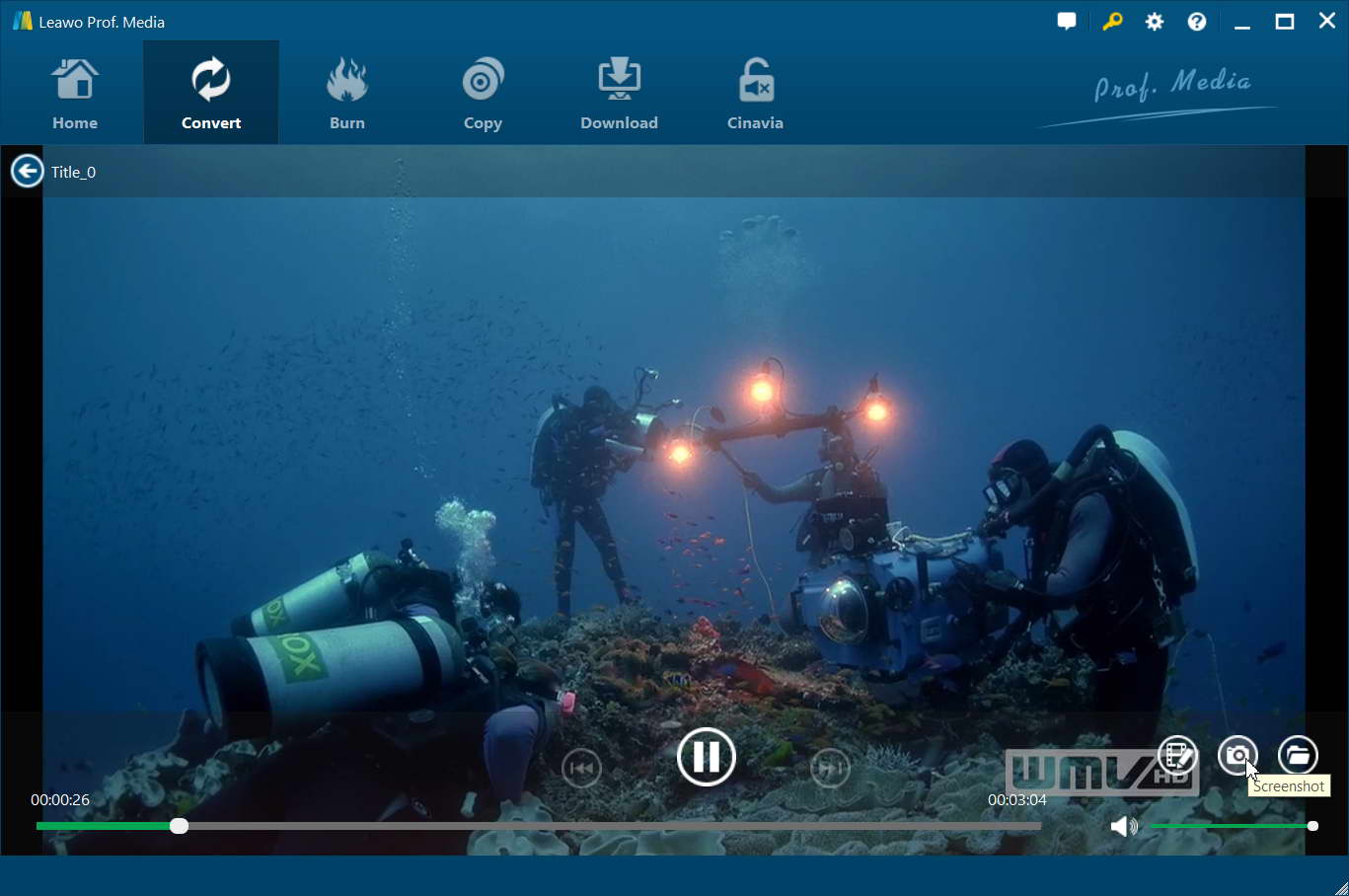Open the Download module

(x=619, y=94)
